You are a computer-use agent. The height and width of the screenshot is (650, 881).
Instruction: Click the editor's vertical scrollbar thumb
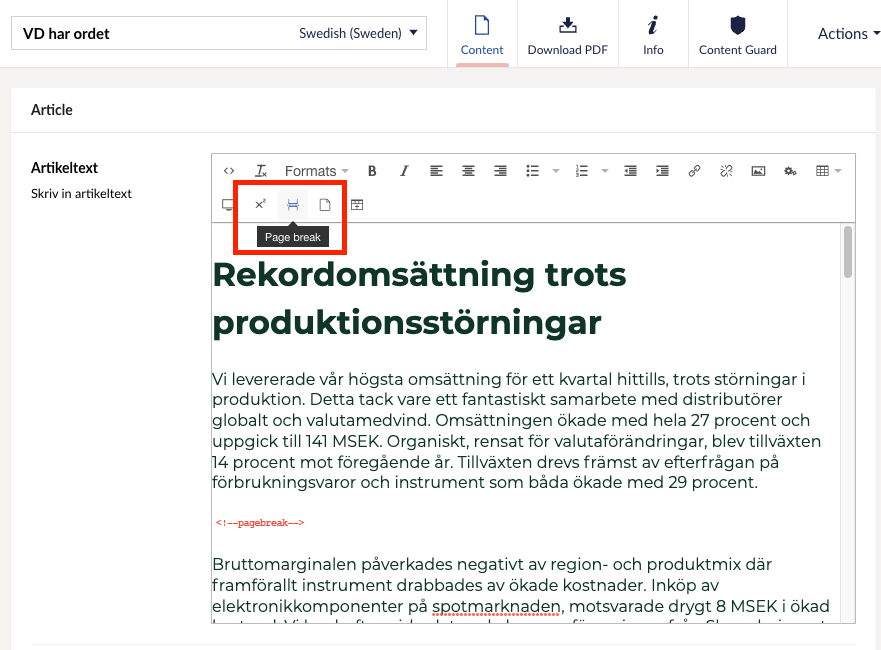(x=848, y=252)
